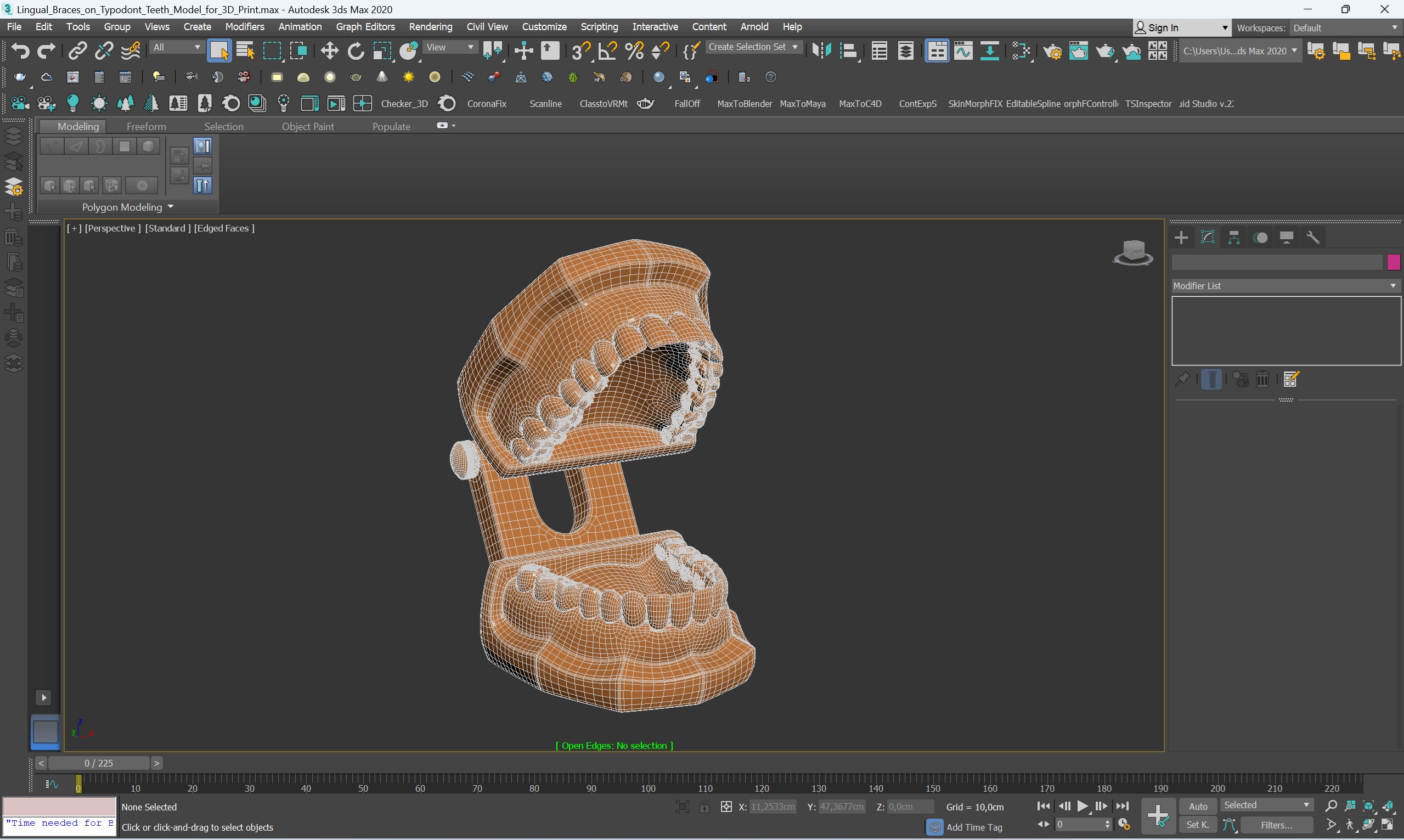Open the Rendering menu

tap(431, 26)
